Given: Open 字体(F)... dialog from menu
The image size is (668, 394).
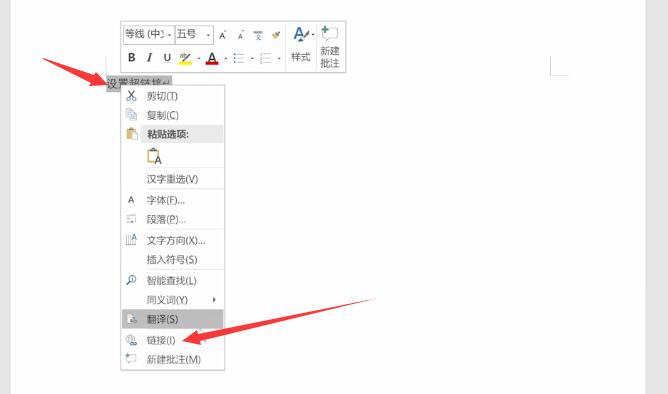Looking at the screenshot, I should click(x=172, y=200).
